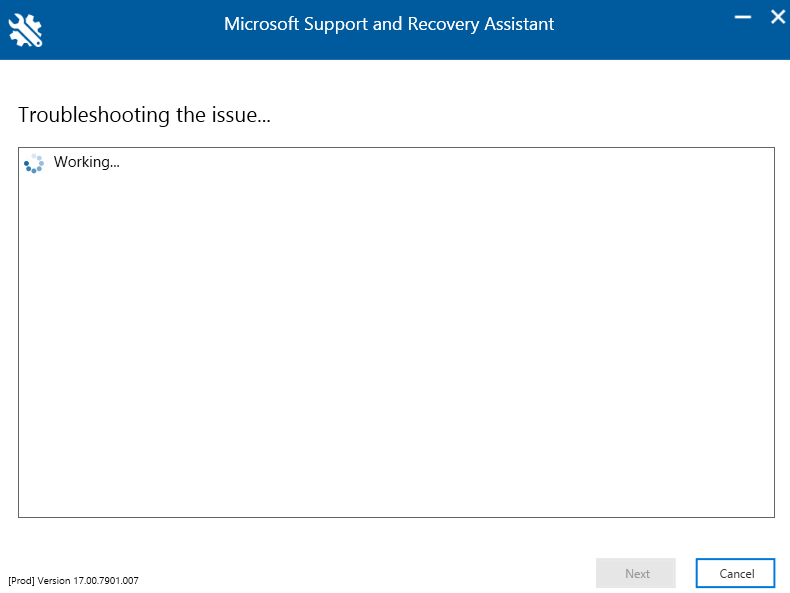
Task: Close the Support and Recovery Assistant window
Action: (777, 17)
